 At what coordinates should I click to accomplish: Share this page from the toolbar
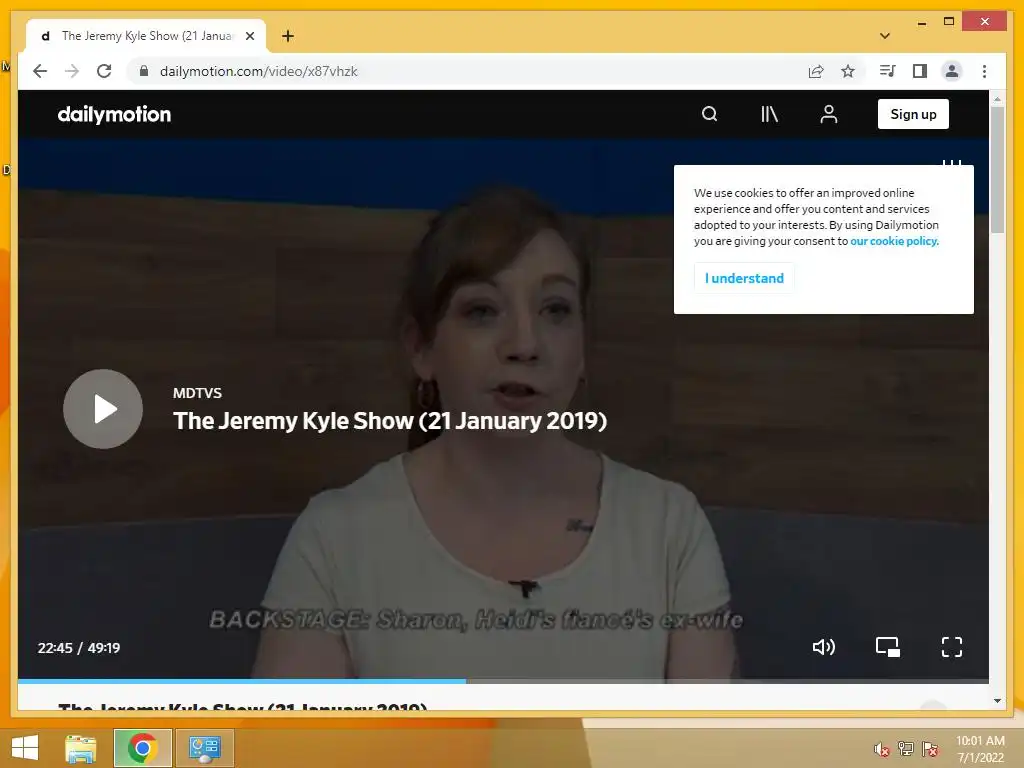tap(816, 71)
